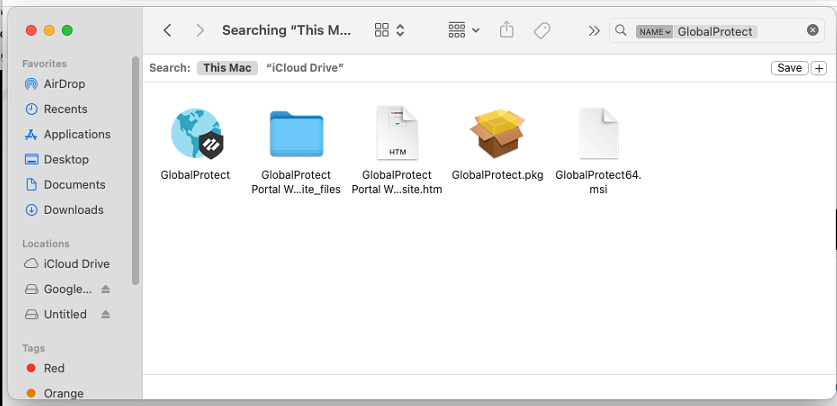Select the GlobalProtect Portal HTM file icon

[x=397, y=133]
